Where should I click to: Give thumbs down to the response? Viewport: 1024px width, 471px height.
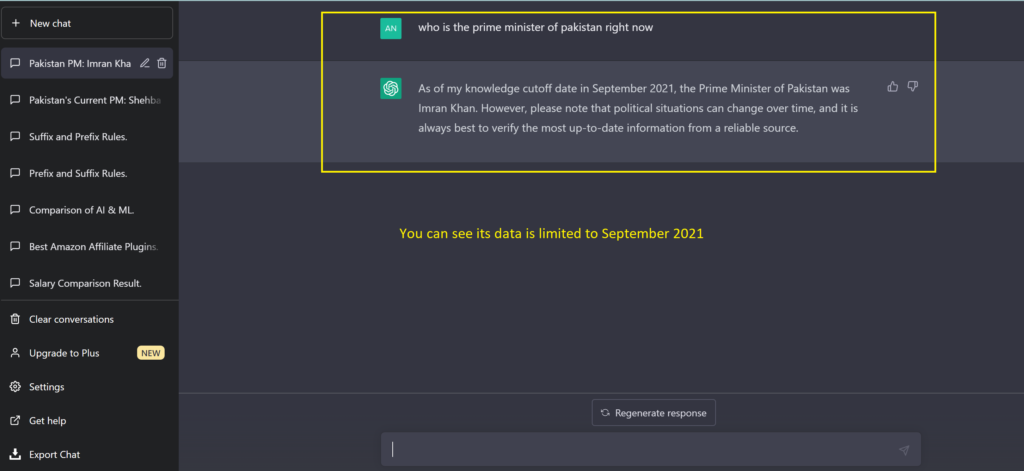tap(913, 86)
